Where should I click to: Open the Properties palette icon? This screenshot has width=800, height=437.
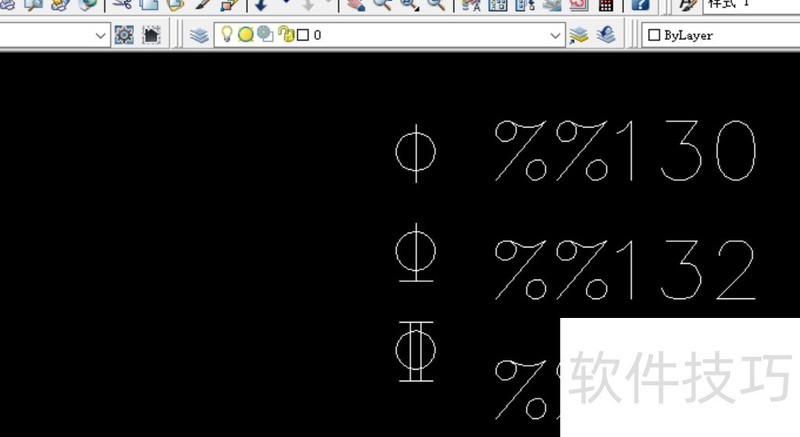click(x=470, y=5)
